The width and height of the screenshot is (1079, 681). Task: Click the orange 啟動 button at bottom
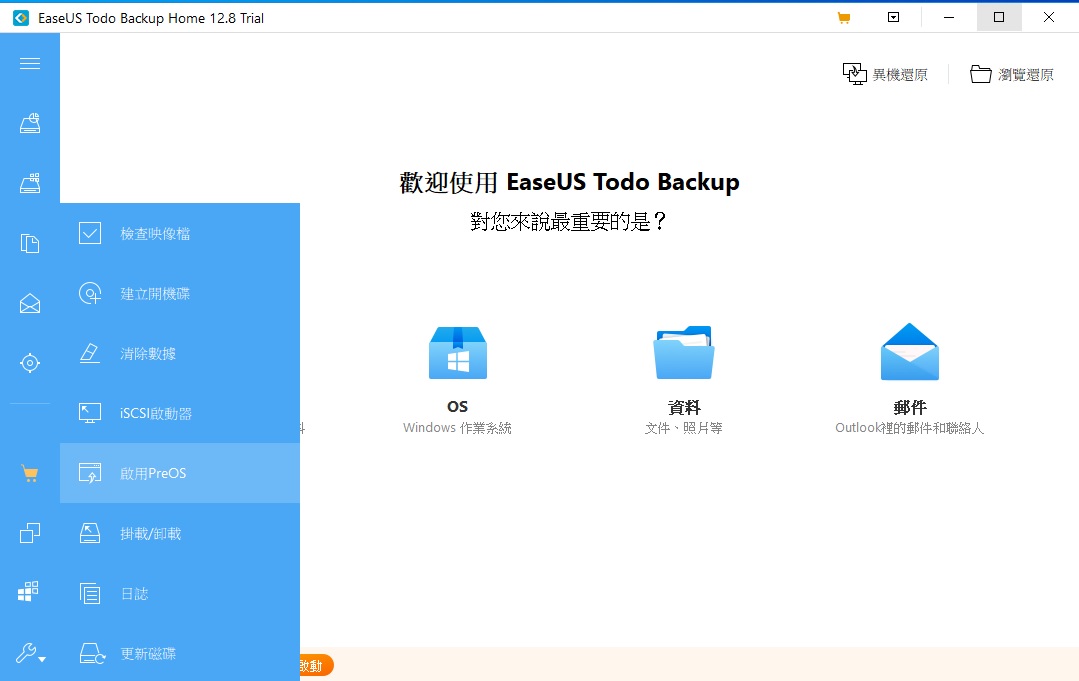(x=317, y=665)
